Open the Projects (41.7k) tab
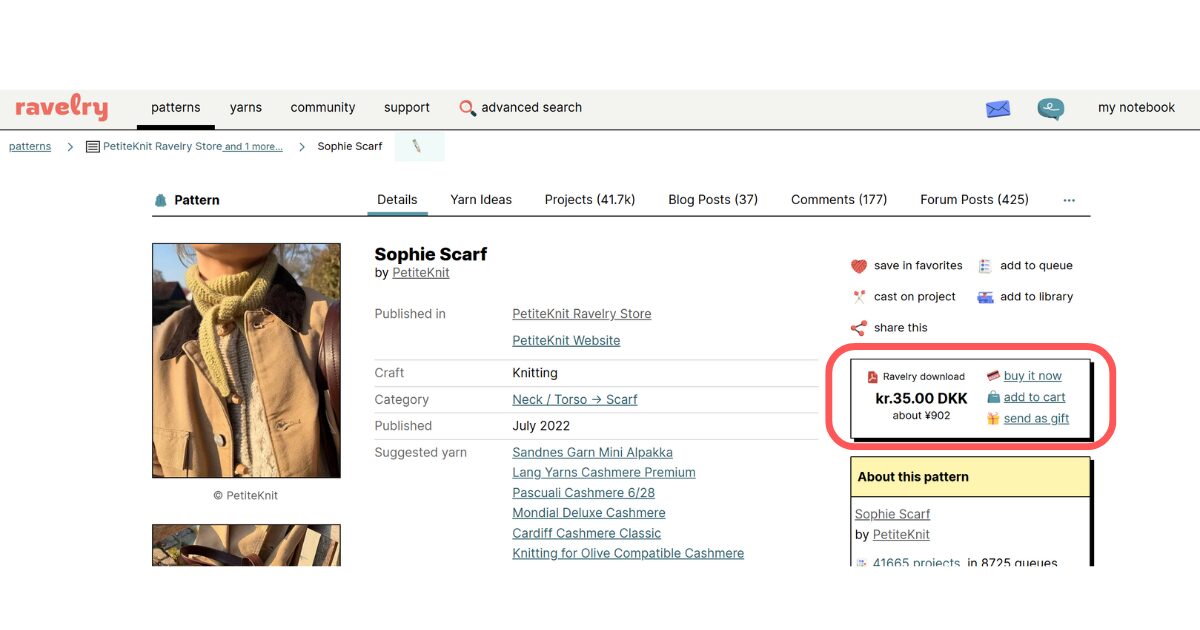The image size is (1200, 630). (589, 200)
